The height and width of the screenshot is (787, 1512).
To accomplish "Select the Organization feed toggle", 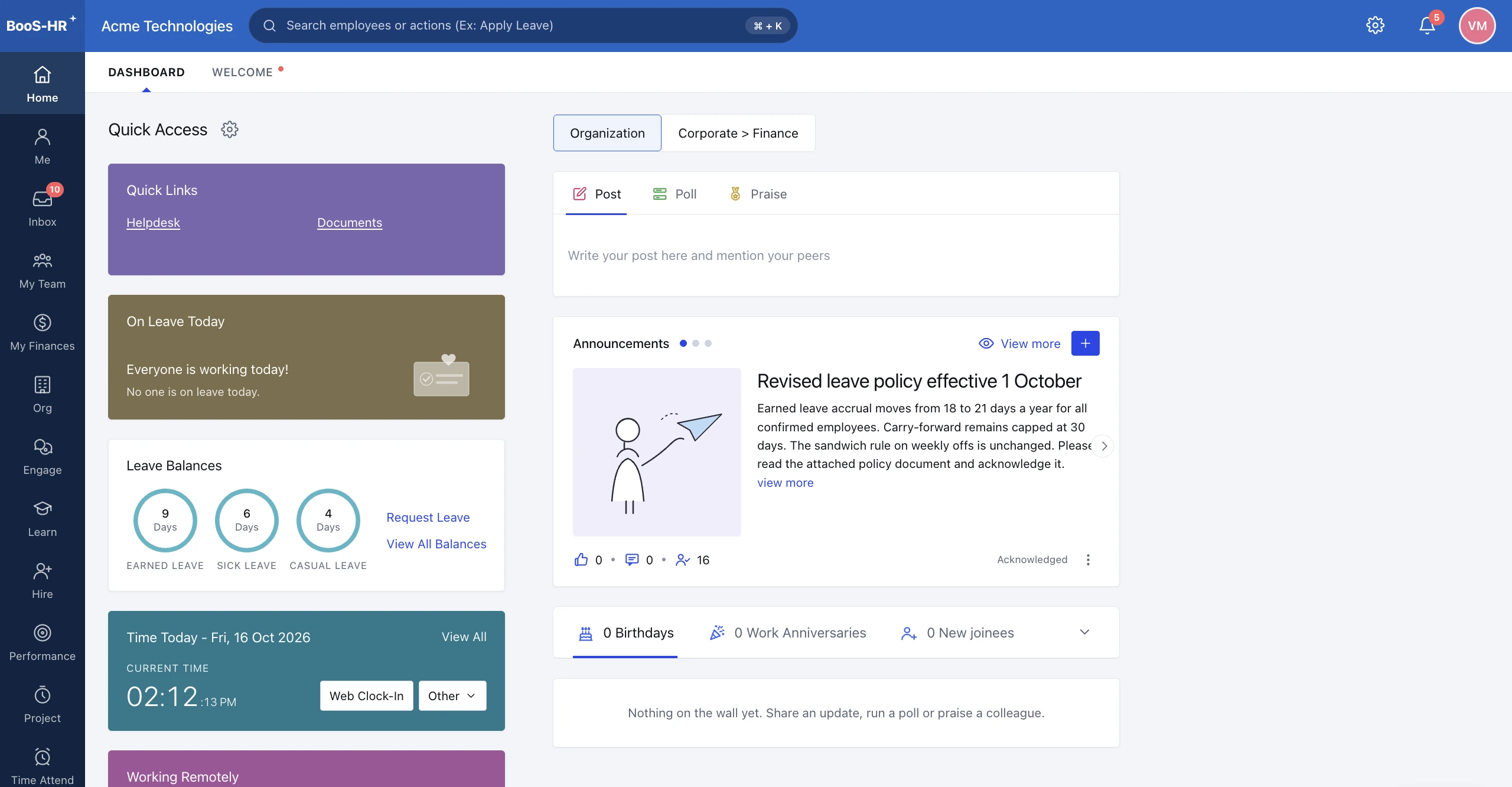I will (x=607, y=133).
